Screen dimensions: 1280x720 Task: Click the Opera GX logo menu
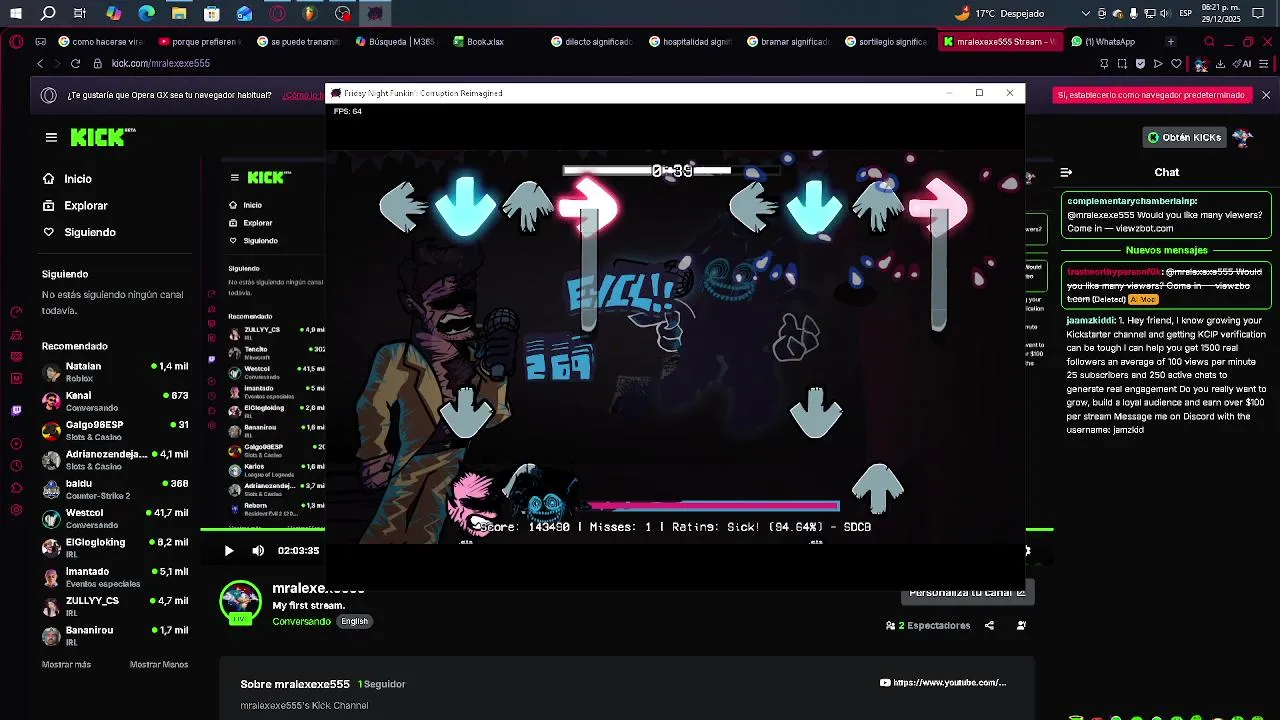click(16, 42)
